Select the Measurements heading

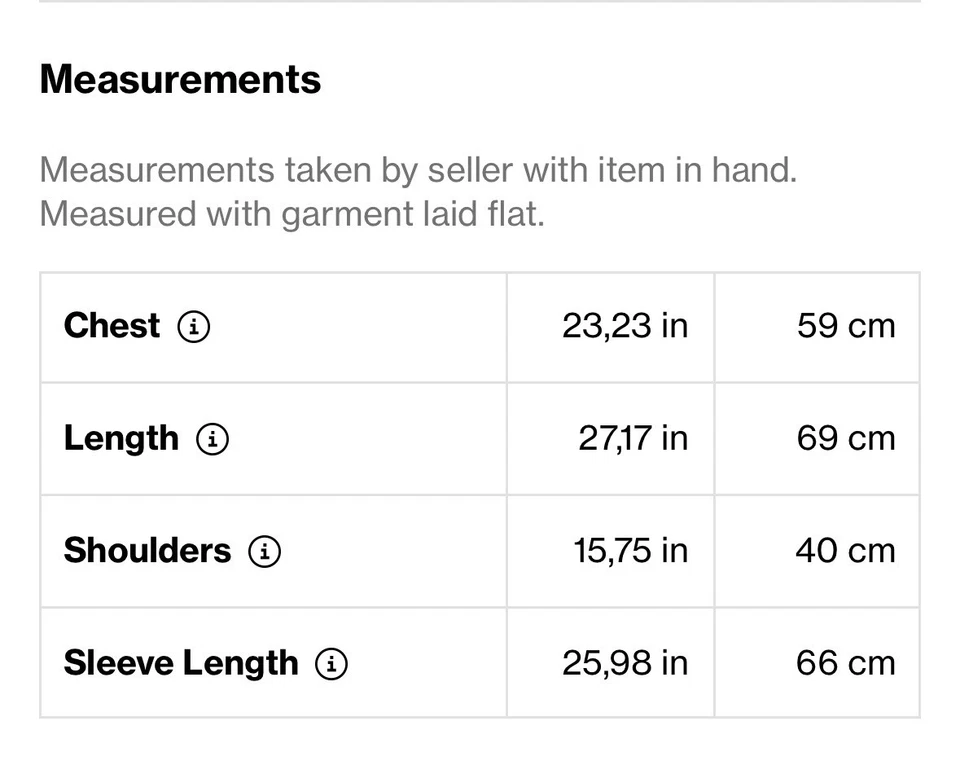(x=180, y=79)
